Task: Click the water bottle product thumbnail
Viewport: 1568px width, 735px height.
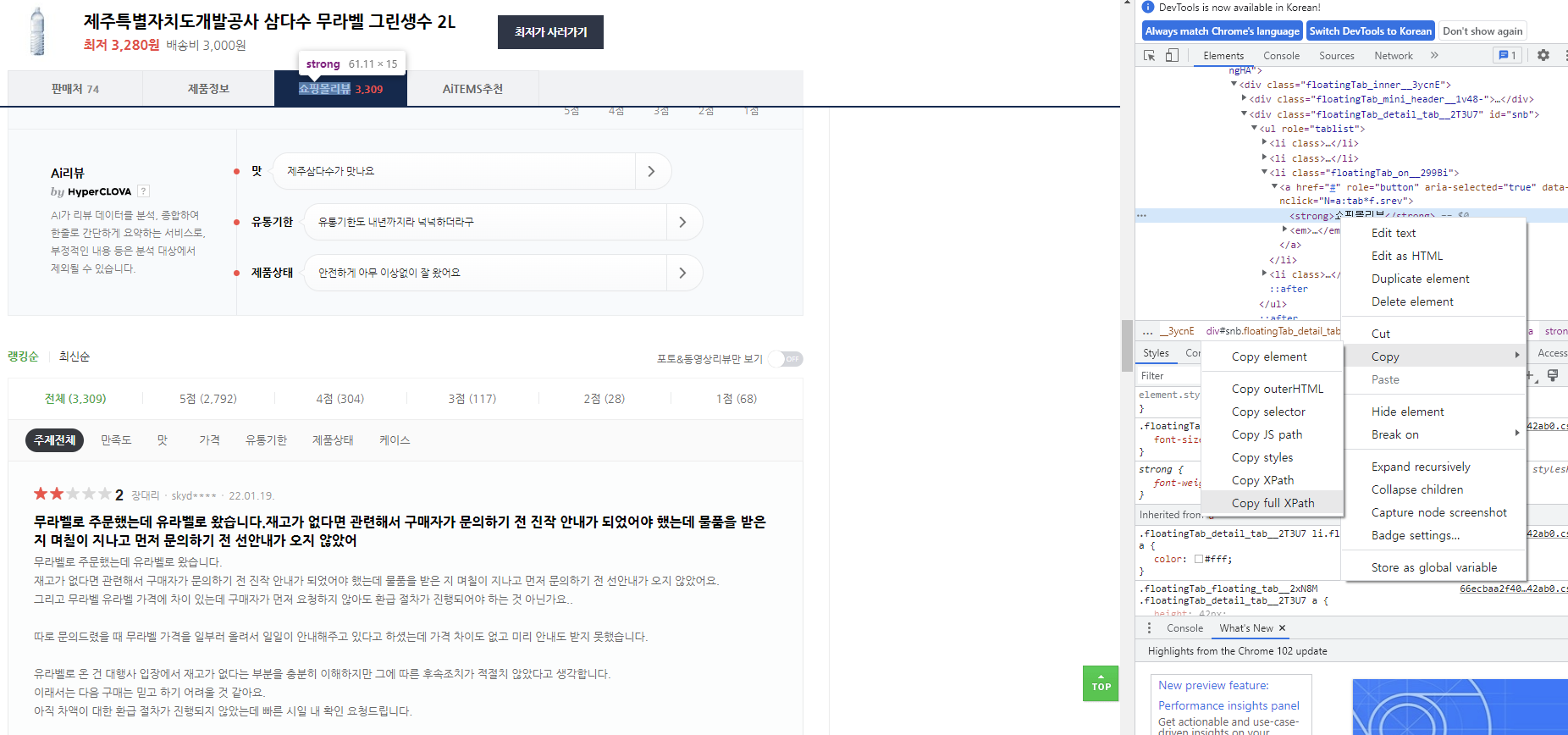Action: coord(37,31)
